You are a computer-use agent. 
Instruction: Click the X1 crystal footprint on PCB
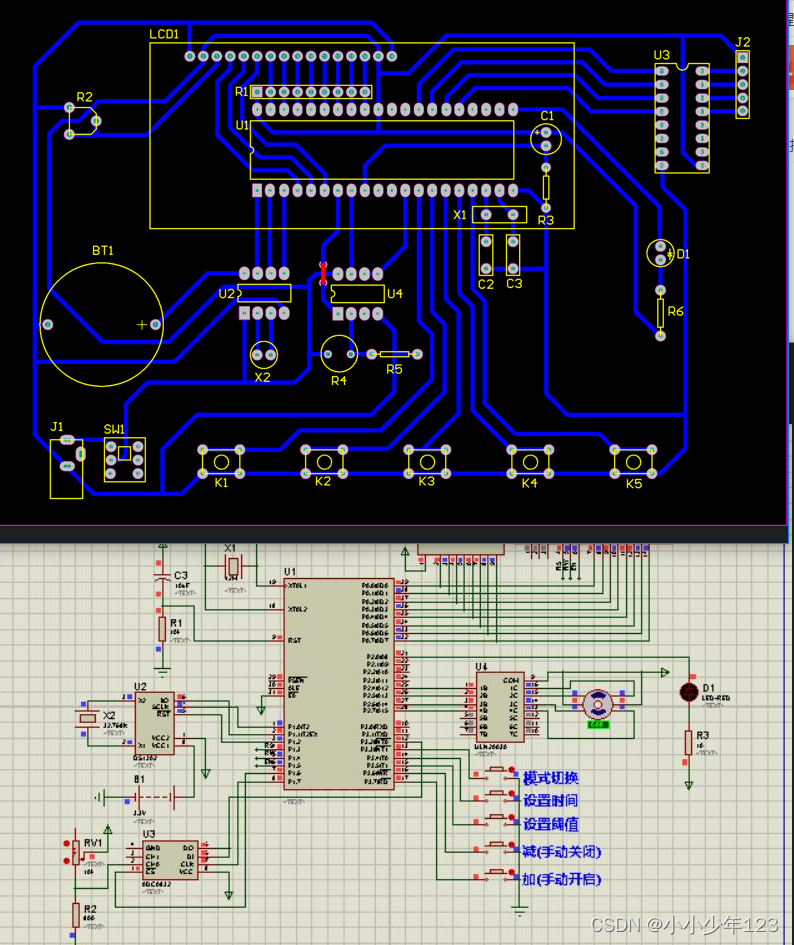tap(499, 215)
